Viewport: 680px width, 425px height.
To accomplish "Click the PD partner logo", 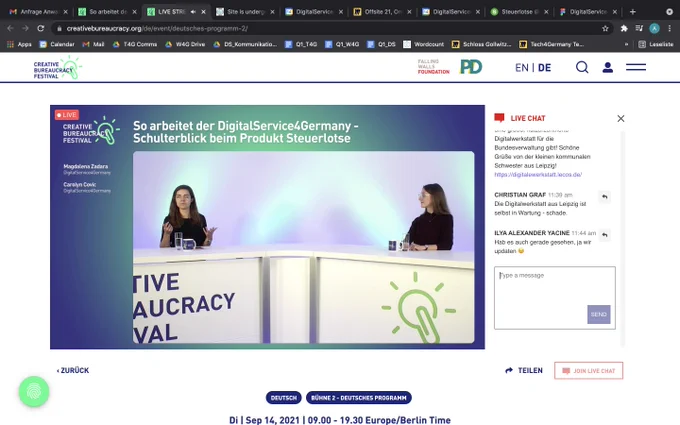I will coord(471,67).
